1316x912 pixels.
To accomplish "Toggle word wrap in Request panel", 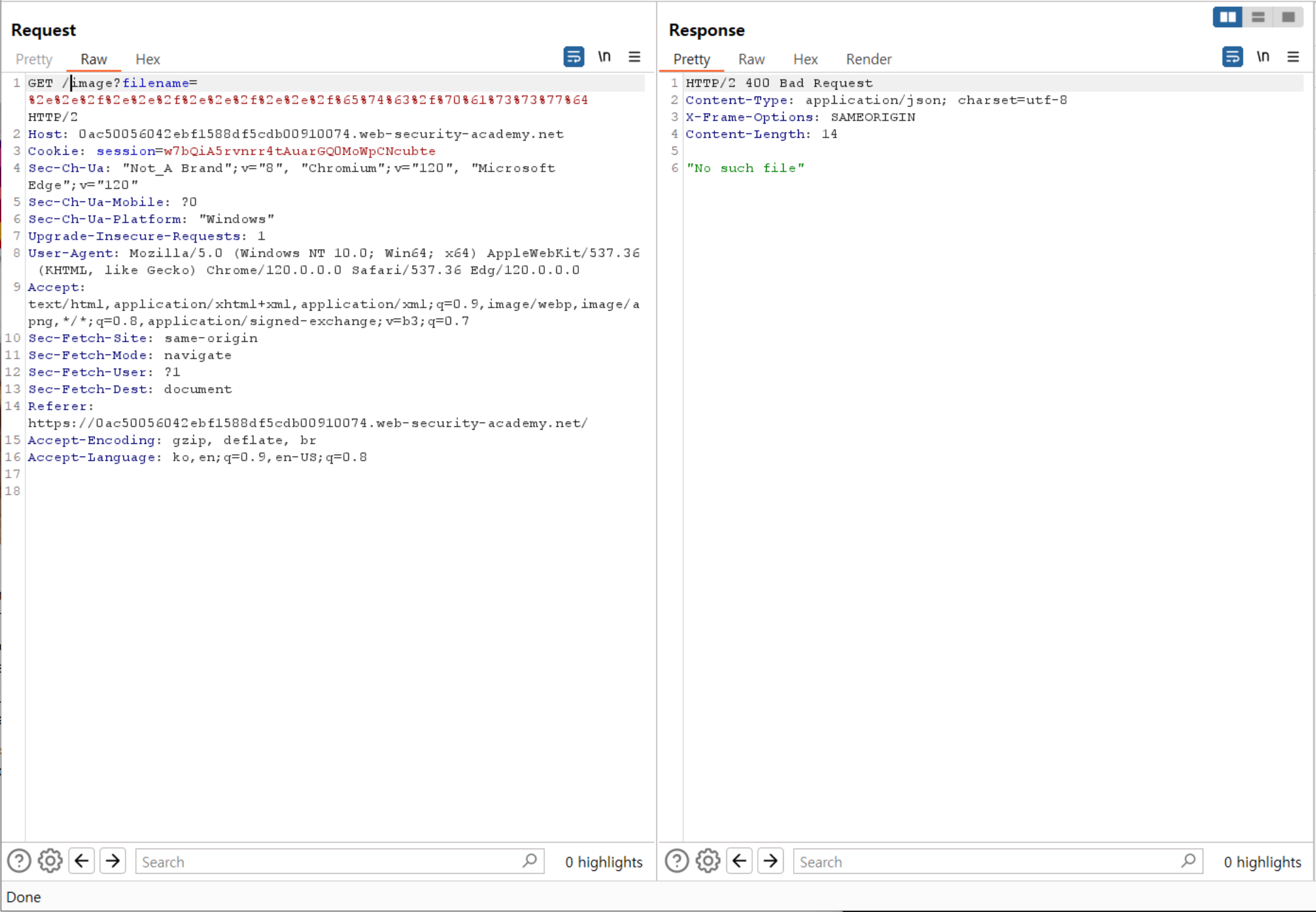I will (573, 57).
